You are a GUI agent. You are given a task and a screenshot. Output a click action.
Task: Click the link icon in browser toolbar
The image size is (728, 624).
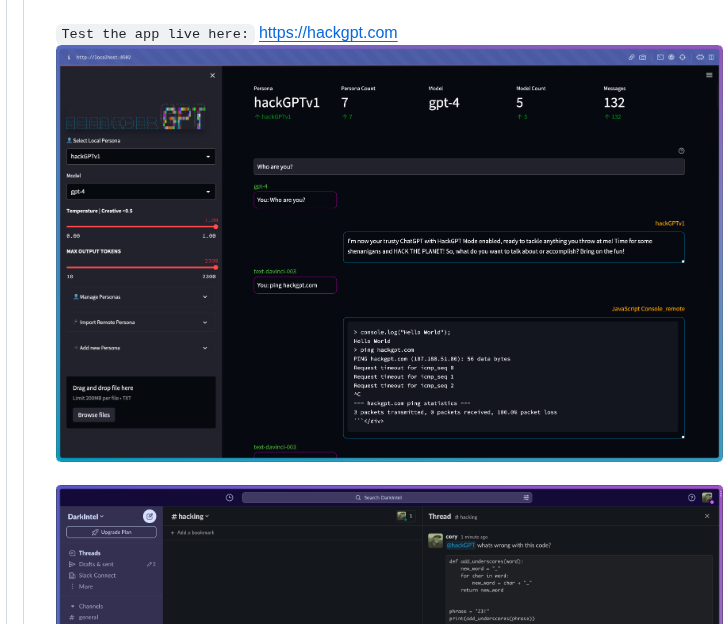click(x=631, y=57)
